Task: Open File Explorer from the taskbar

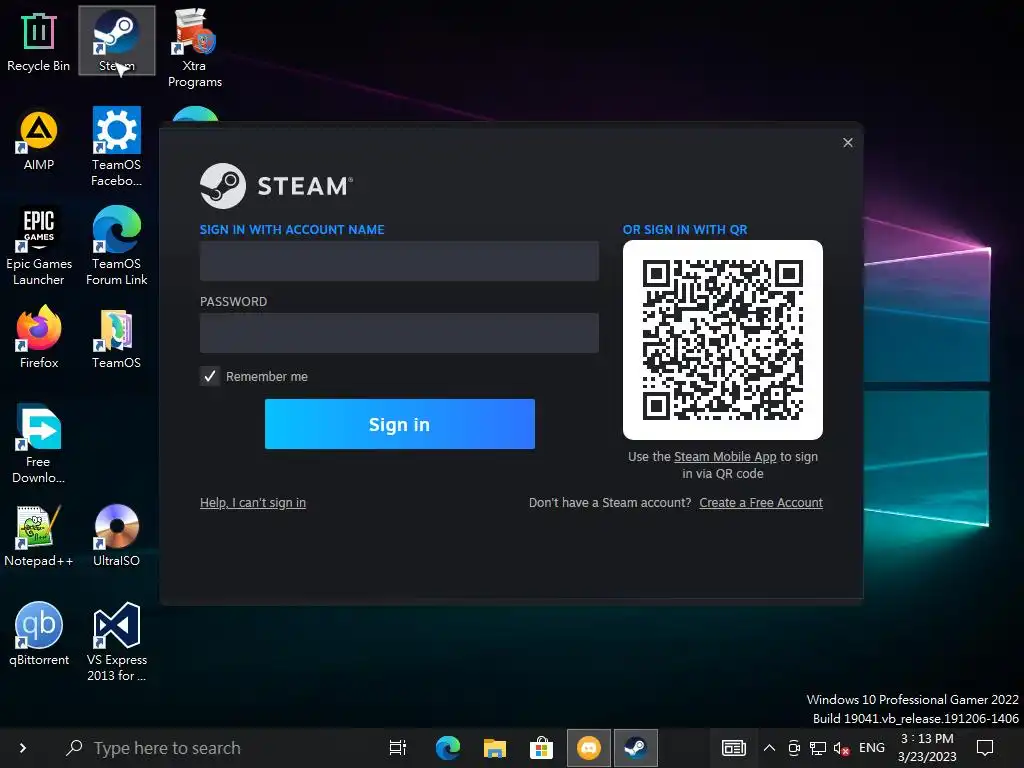Action: coord(495,748)
